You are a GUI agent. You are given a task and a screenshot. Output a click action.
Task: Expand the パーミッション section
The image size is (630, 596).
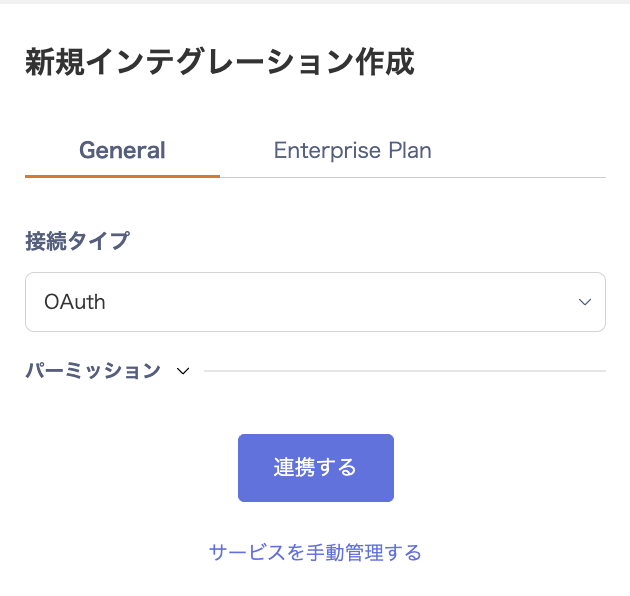[93, 371]
